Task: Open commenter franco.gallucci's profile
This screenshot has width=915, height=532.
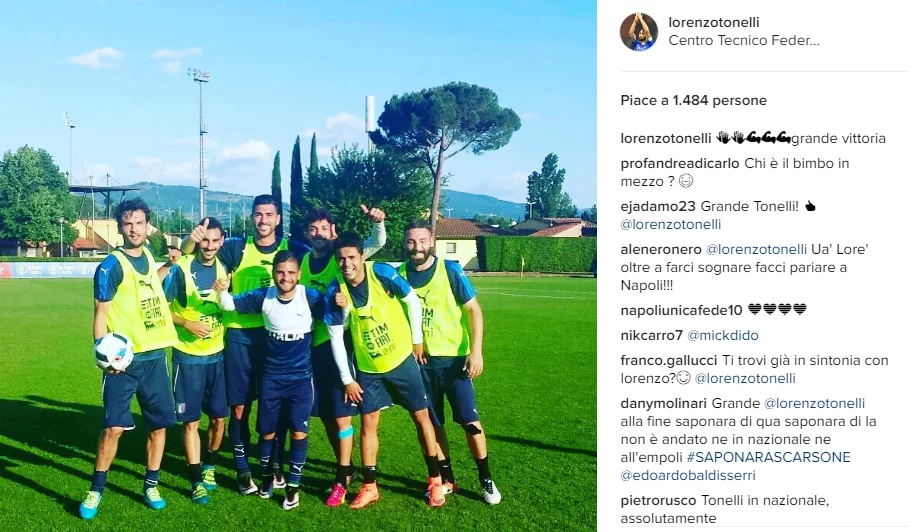Action: click(669, 360)
